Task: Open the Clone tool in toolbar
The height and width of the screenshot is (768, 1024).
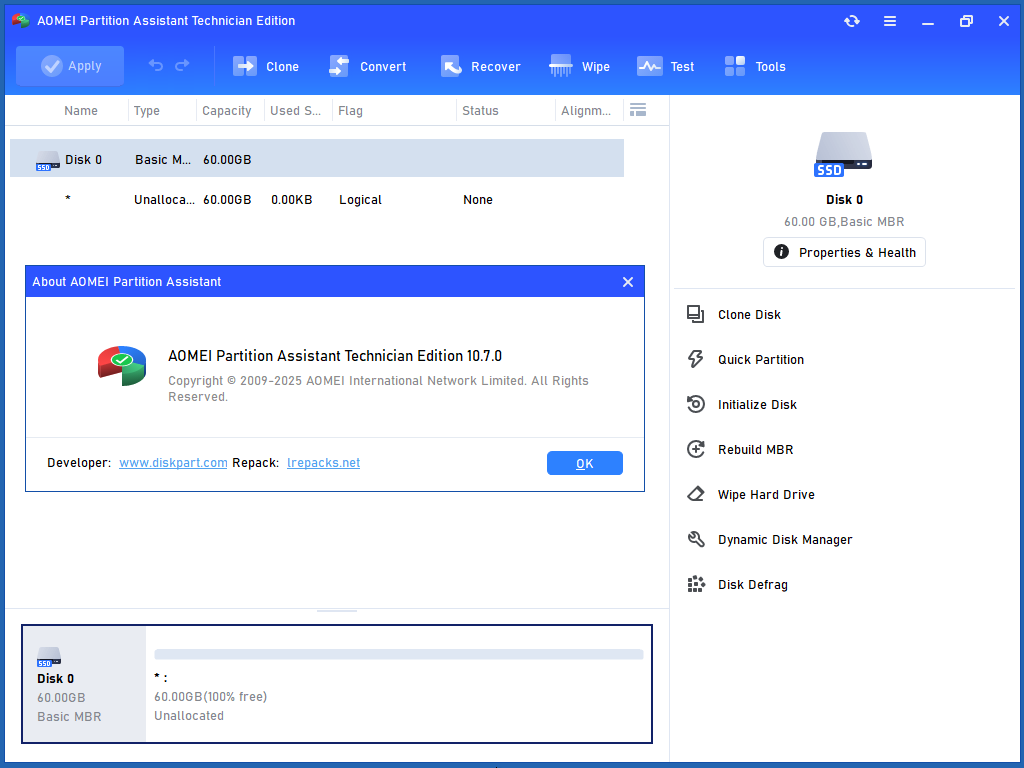Action: pyautogui.click(x=266, y=66)
